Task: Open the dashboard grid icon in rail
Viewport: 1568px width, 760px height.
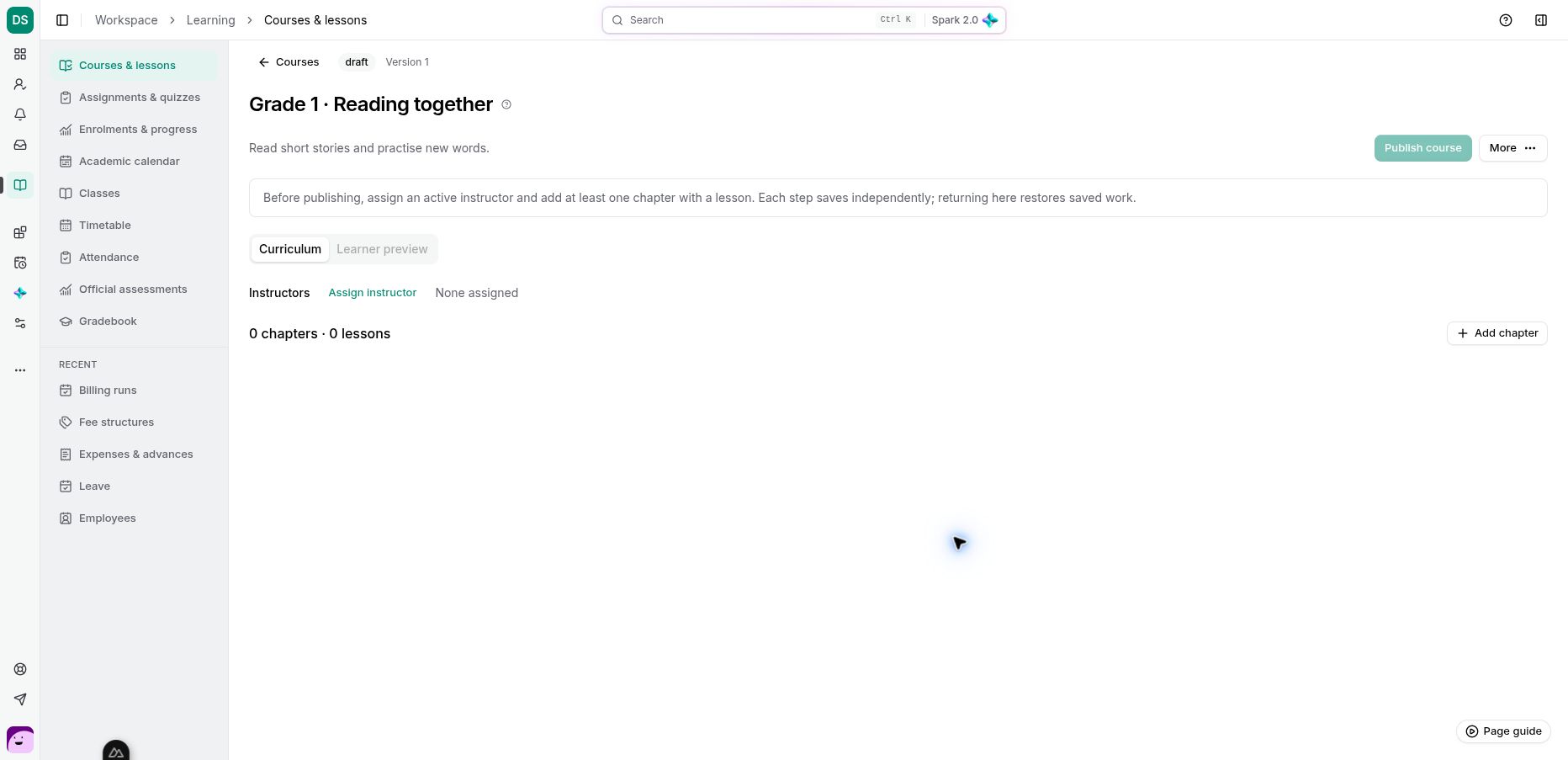Action: (x=20, y=54)
